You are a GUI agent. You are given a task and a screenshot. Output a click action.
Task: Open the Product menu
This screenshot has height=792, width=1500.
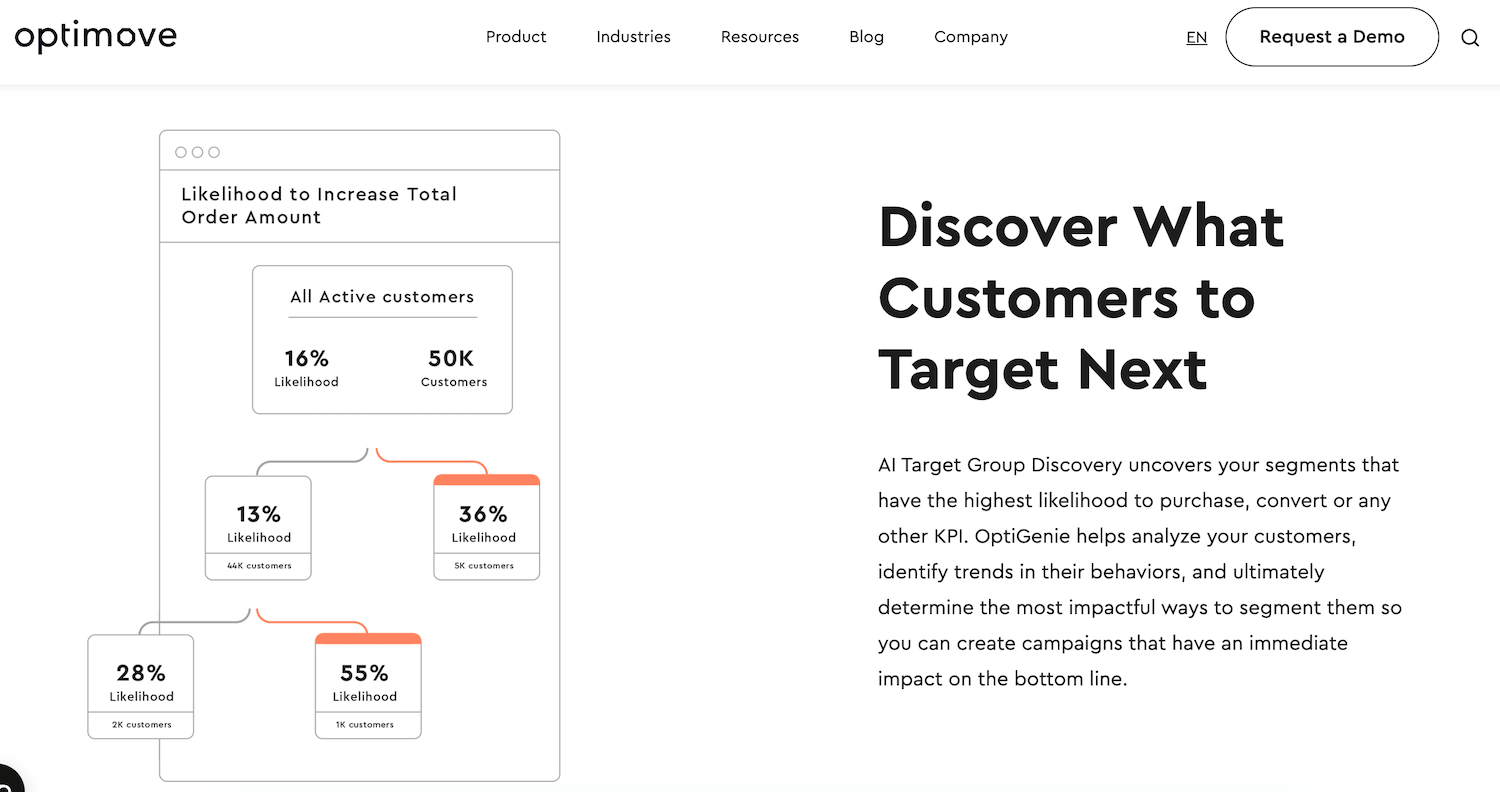516,37
